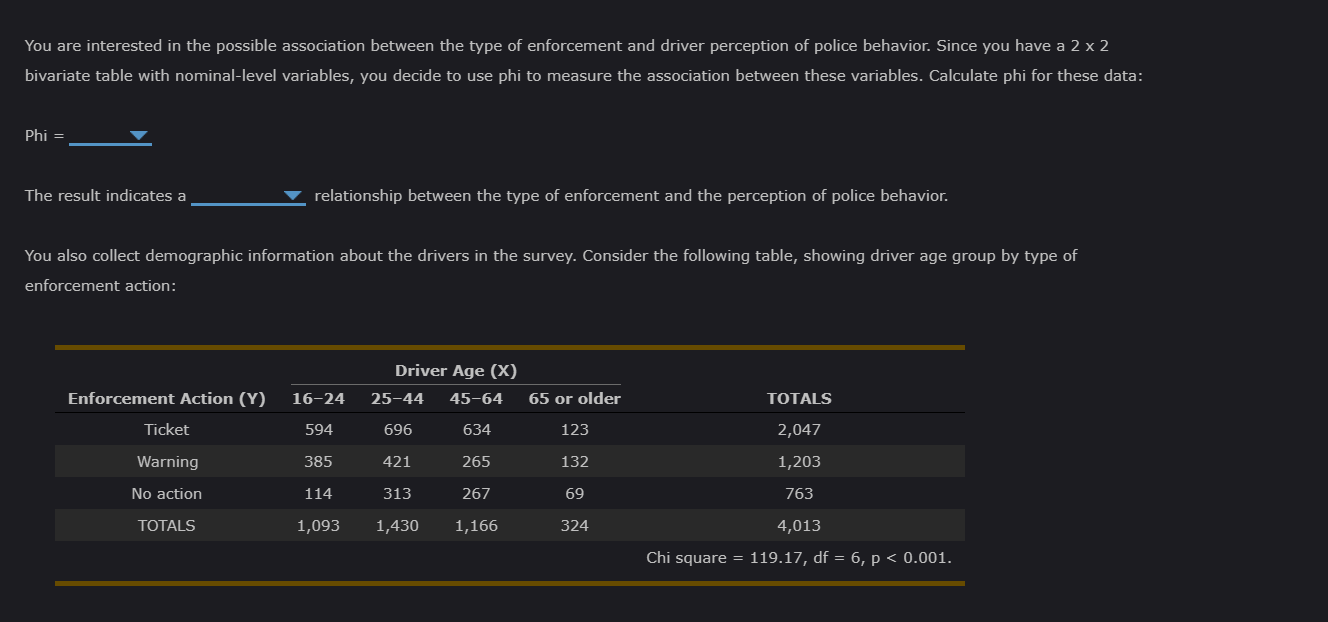The width and height of the screenshot is (1328, 622).
Task: Click the TOTALS row label
Action: 166,526
